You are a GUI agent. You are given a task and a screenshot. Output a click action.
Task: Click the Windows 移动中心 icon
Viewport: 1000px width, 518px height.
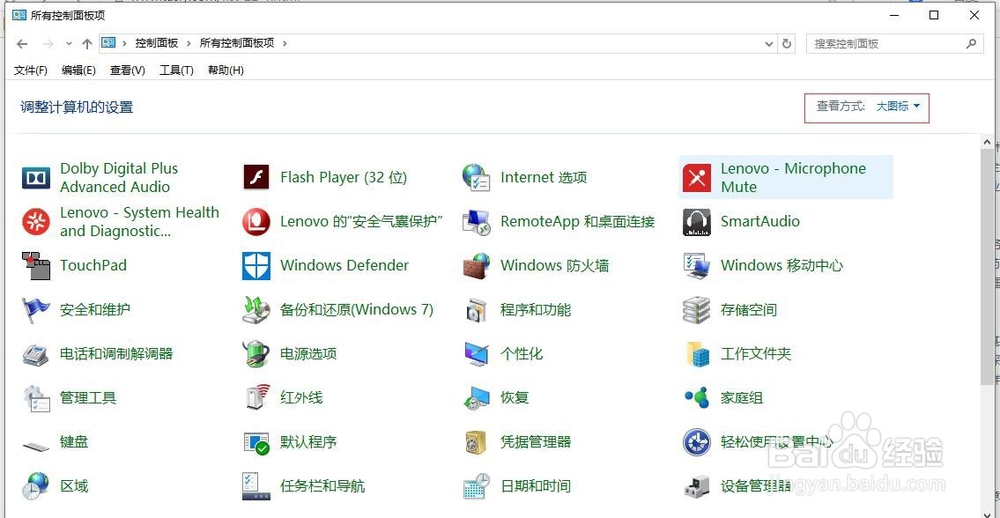pos(696,265)
